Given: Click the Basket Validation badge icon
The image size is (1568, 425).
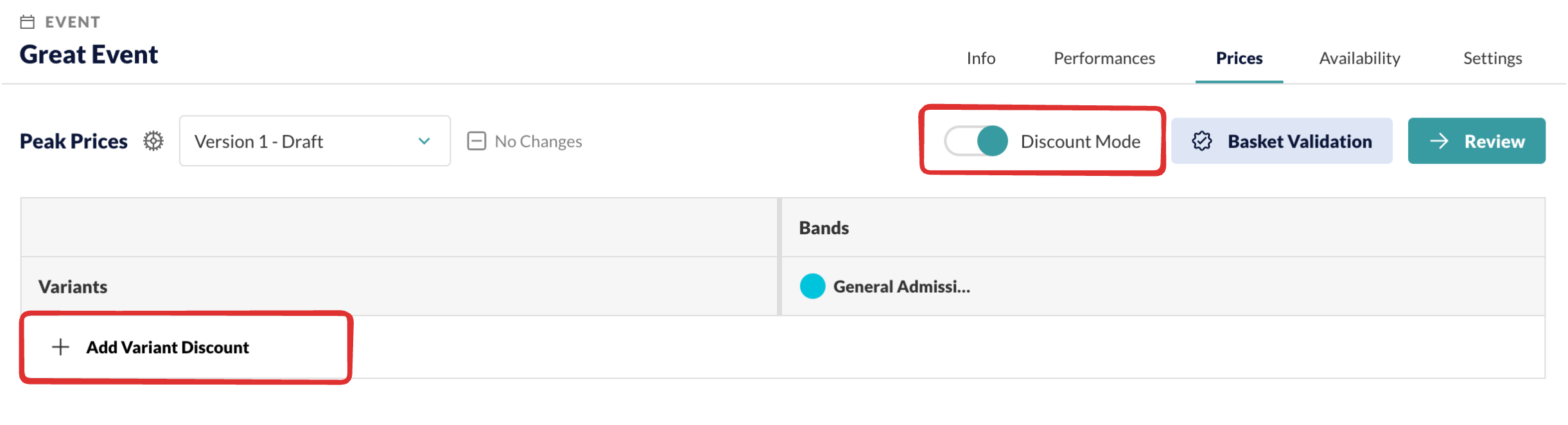Looking at the screenshot, I should click(x=1202, y=141).
